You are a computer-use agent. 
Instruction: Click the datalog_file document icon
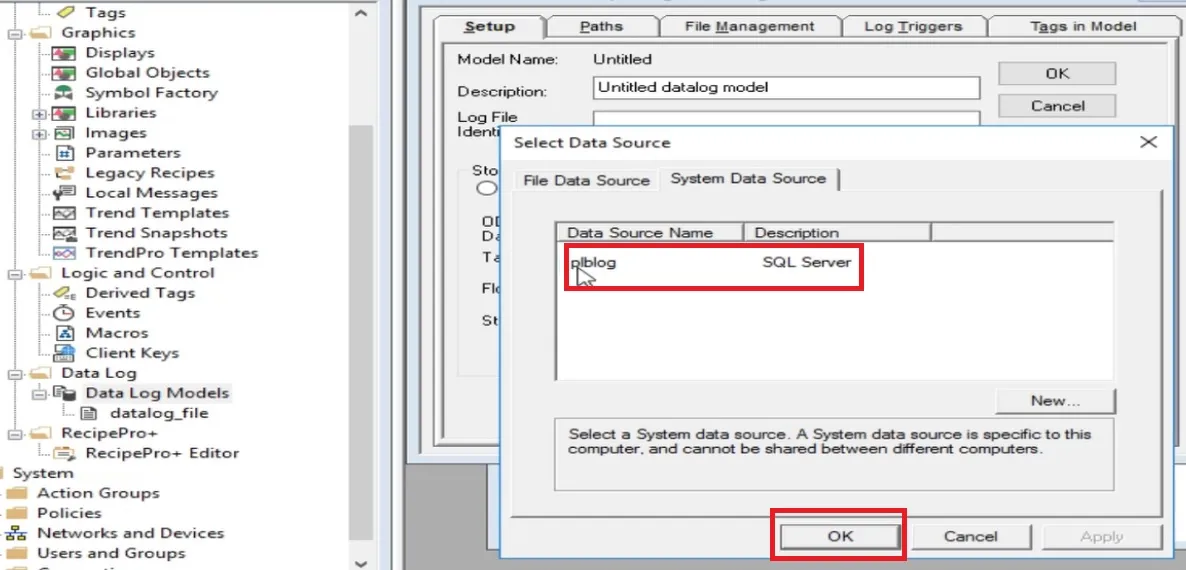(x=89, y=414)
